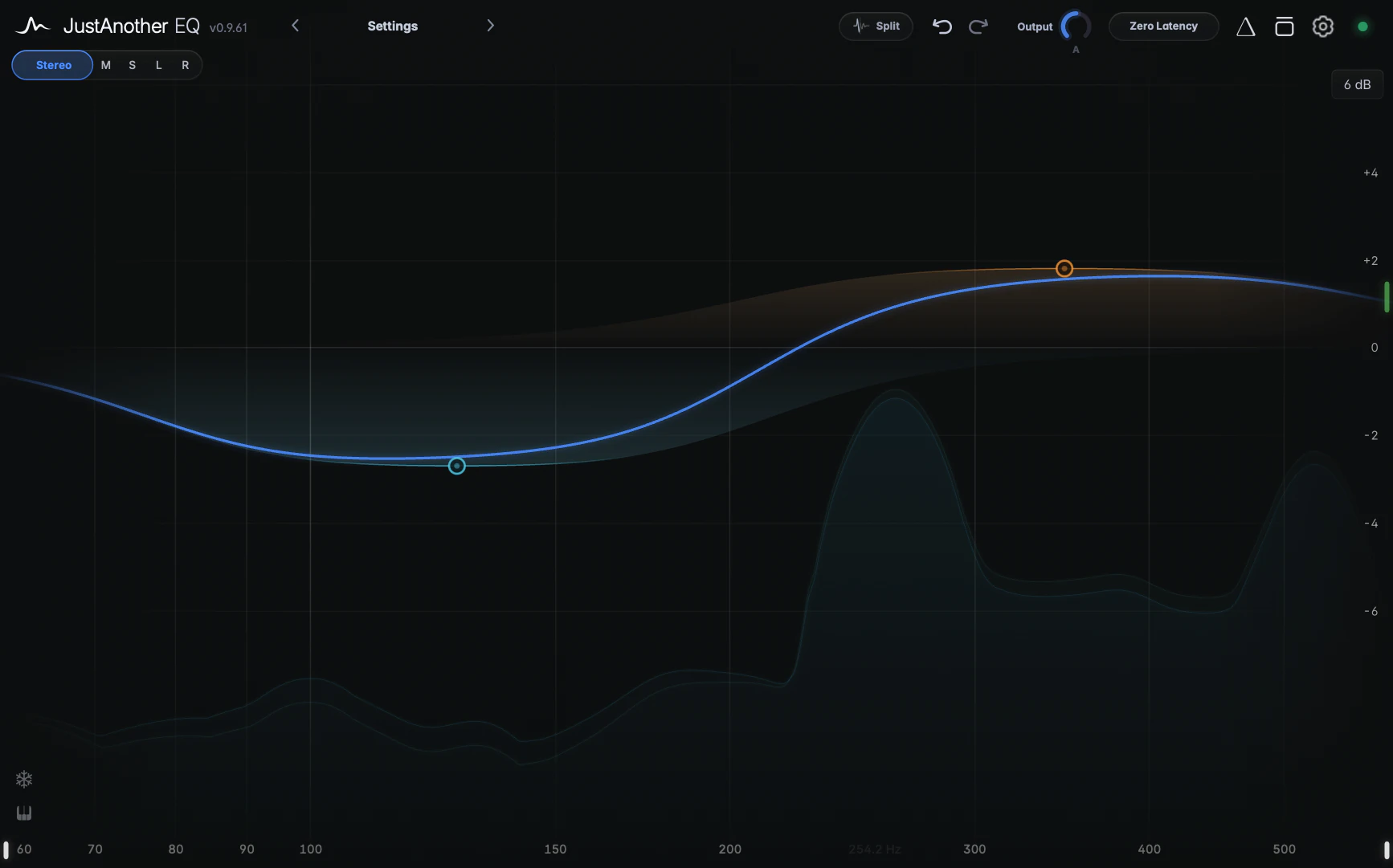Open the Settings preset name menu
The height and width of the screenshot is (868, 1393).
(393, 26)
